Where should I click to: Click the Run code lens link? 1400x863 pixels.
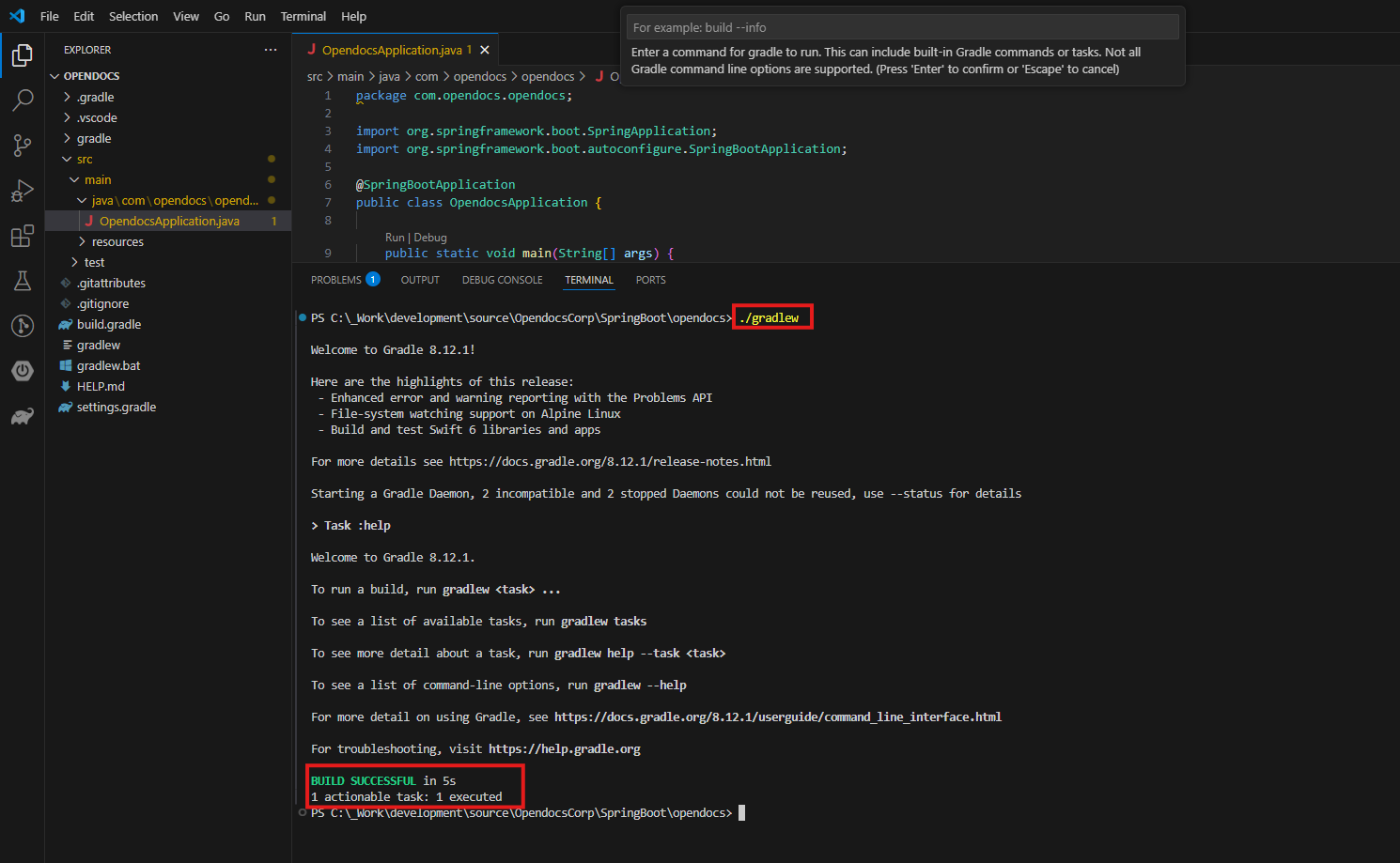[394, 238]
